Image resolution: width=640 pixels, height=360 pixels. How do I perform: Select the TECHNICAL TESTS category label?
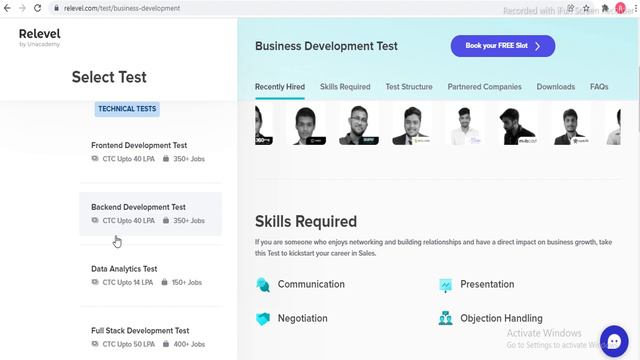pos(127,109)
